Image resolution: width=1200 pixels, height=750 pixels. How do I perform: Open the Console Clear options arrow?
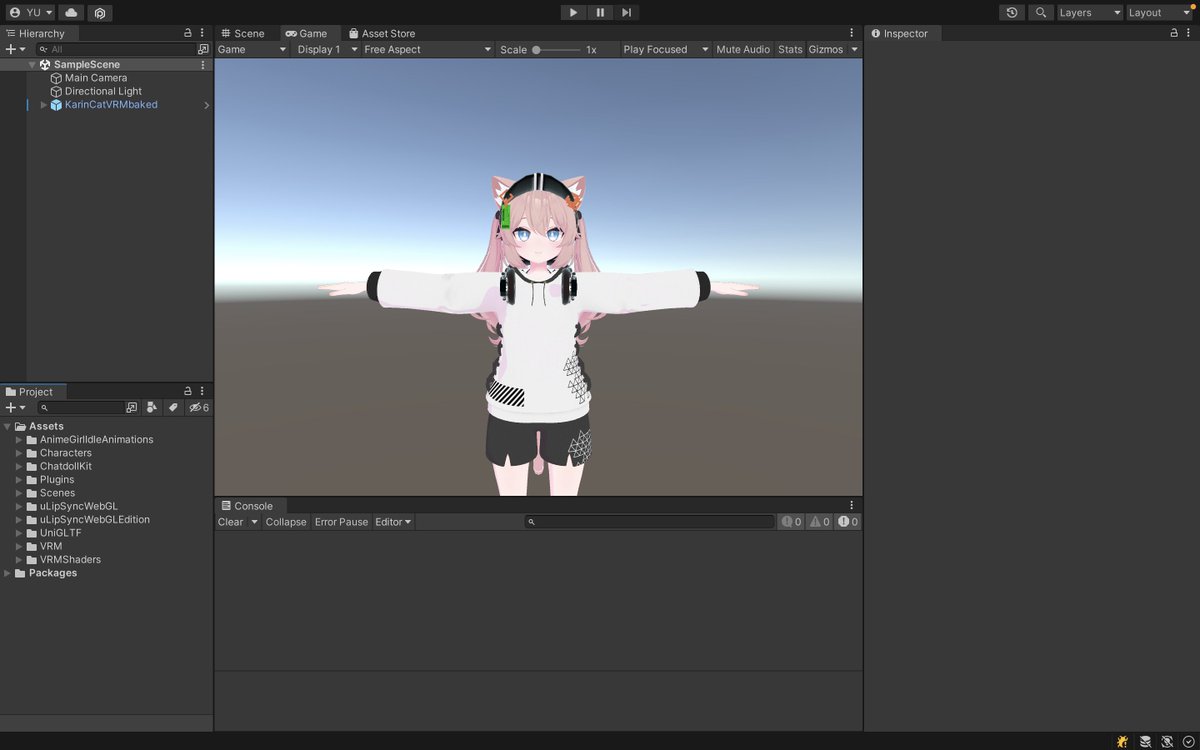[x=254, y=522]
